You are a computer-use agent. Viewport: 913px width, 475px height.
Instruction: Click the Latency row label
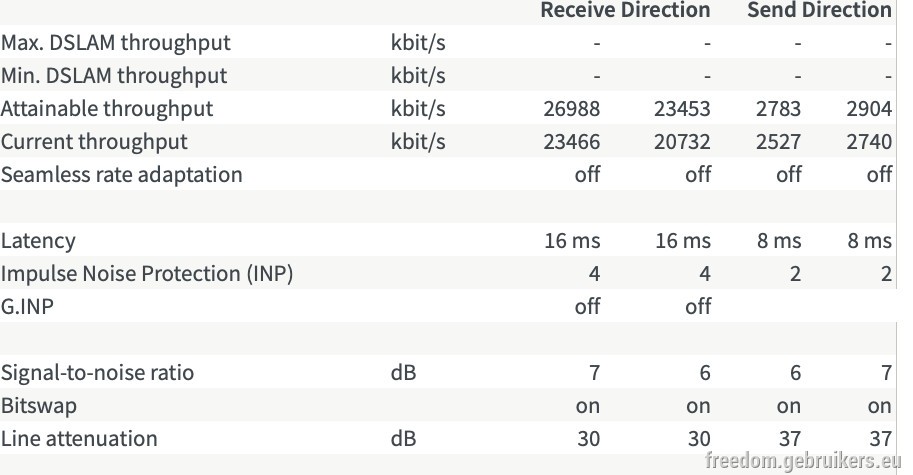[38, 241]
